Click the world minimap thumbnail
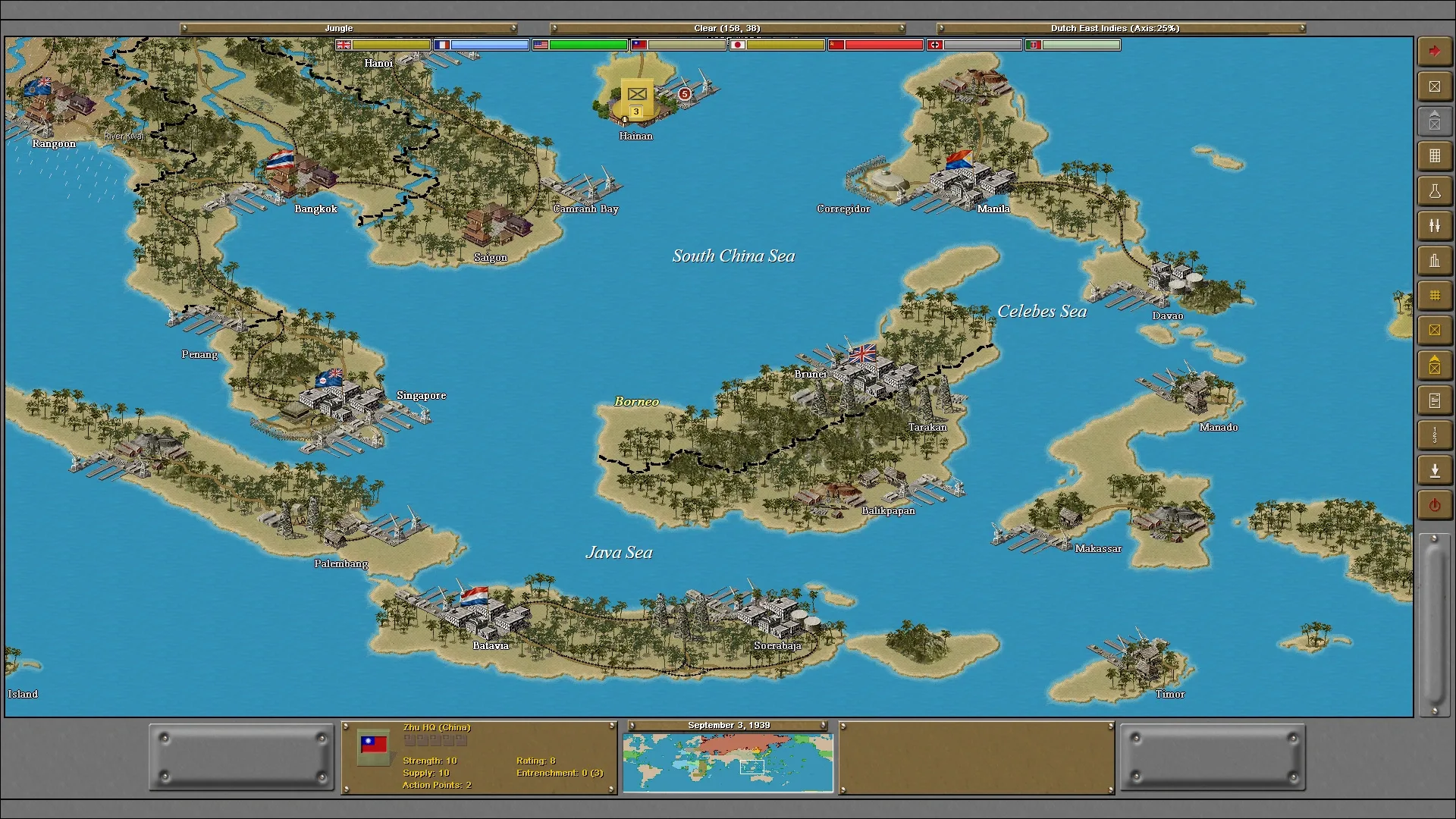 point(727,763)
